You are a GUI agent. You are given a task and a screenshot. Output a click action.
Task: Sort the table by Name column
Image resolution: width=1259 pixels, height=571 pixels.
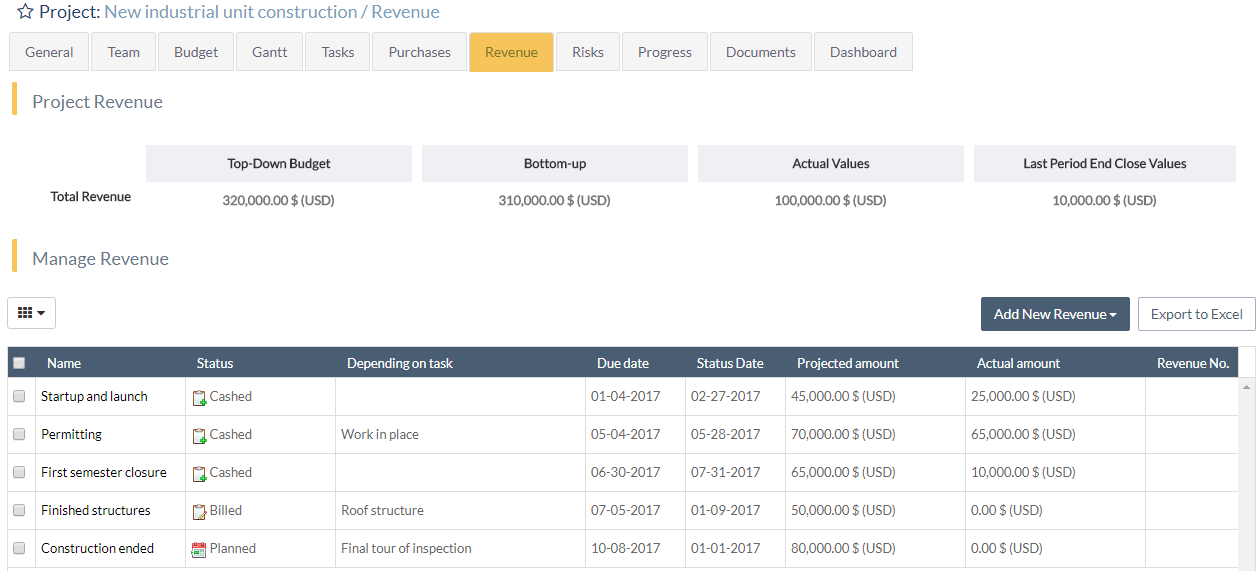click(64, 363)
